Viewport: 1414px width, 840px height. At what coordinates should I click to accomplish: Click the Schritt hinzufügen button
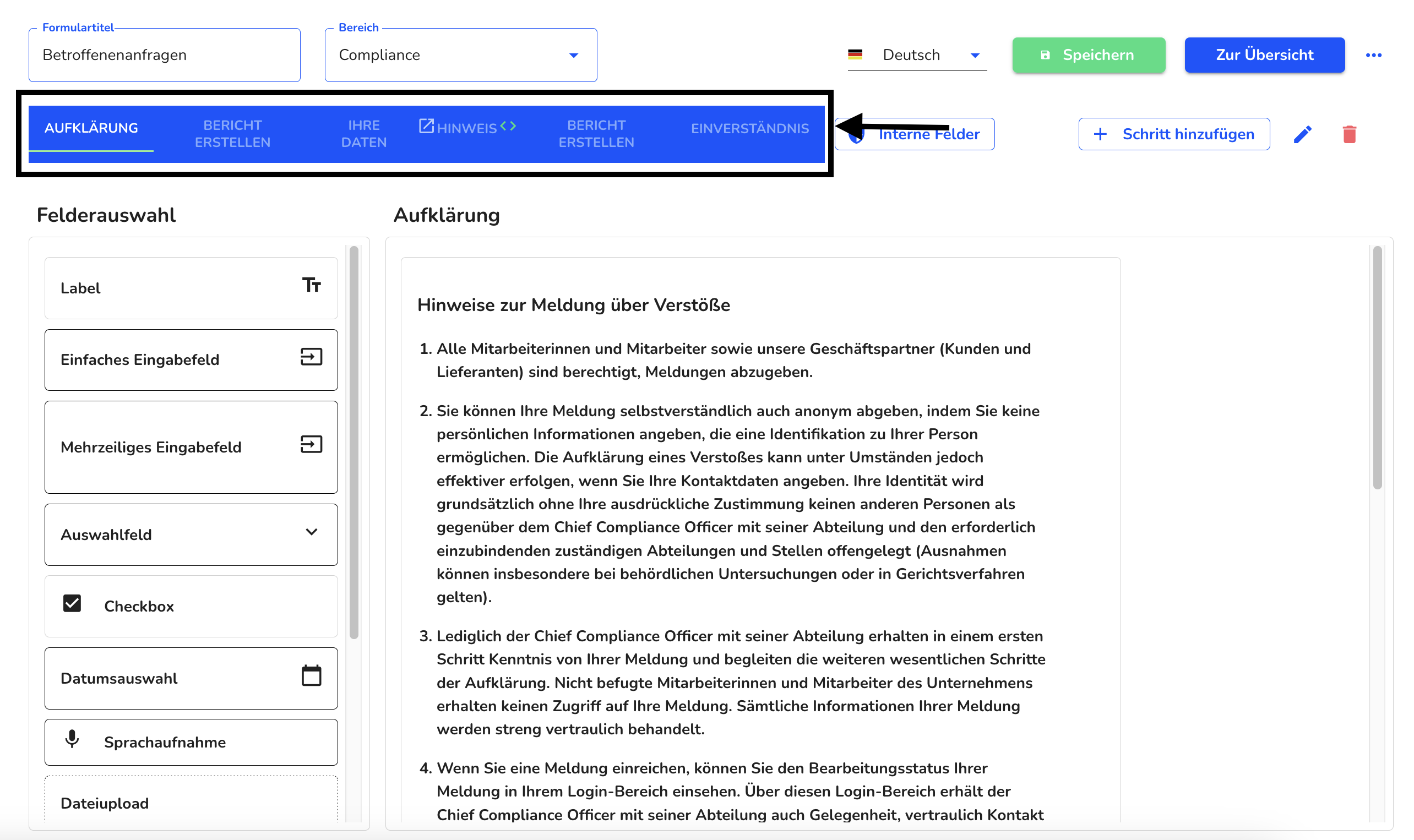(1174, 134)
